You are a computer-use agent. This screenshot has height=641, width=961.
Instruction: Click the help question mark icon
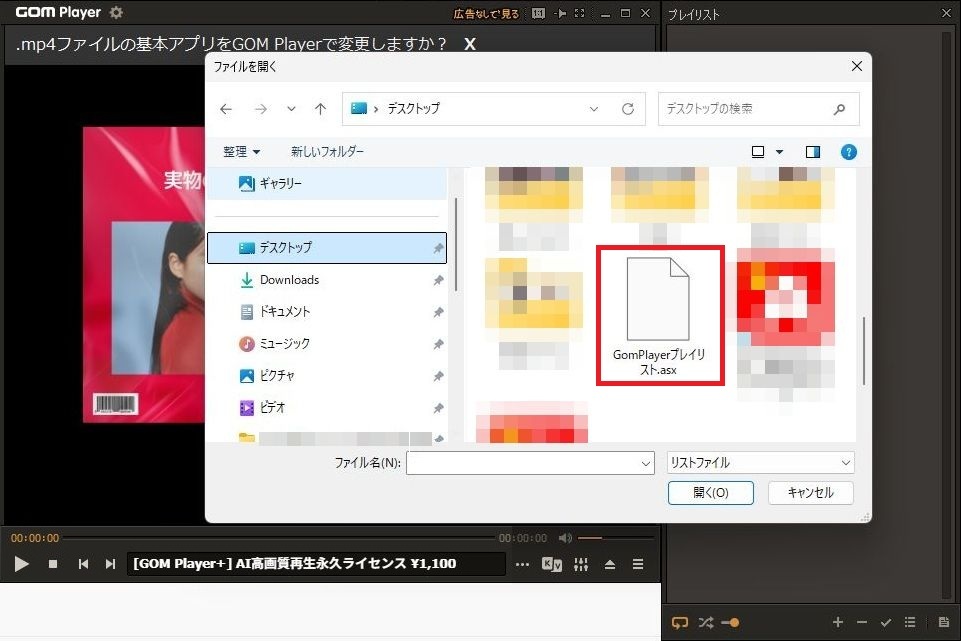pyautogui.click(x=849, y=152)
